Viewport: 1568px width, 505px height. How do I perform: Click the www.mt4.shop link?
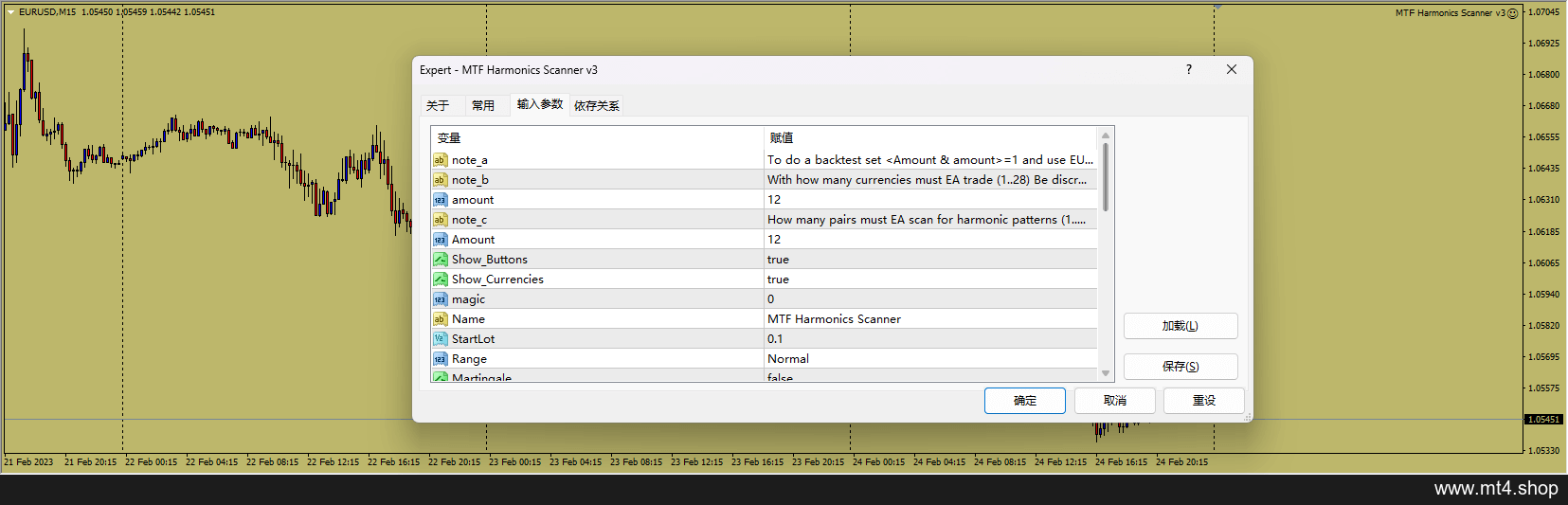coord(1496,489)
